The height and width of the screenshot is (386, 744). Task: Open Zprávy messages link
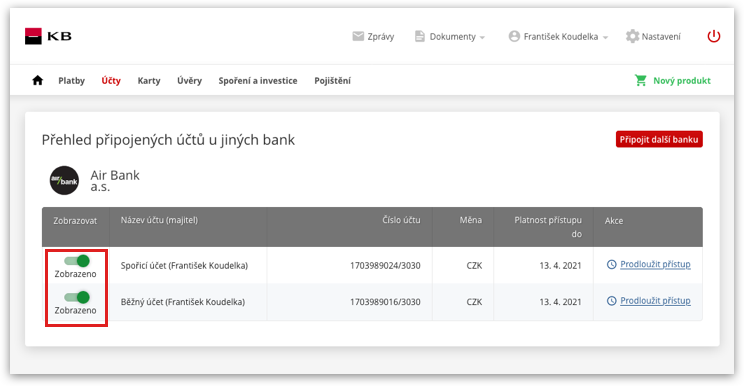pos(381,37)
